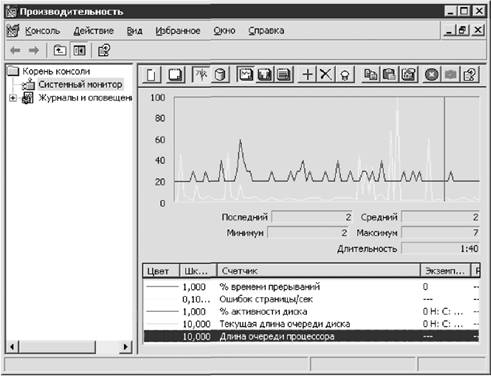The height and width of the screenshot is (376, 491).
Task: Click the Add counter plus icon
Action: pyautogui.click(x=307, y=75)
